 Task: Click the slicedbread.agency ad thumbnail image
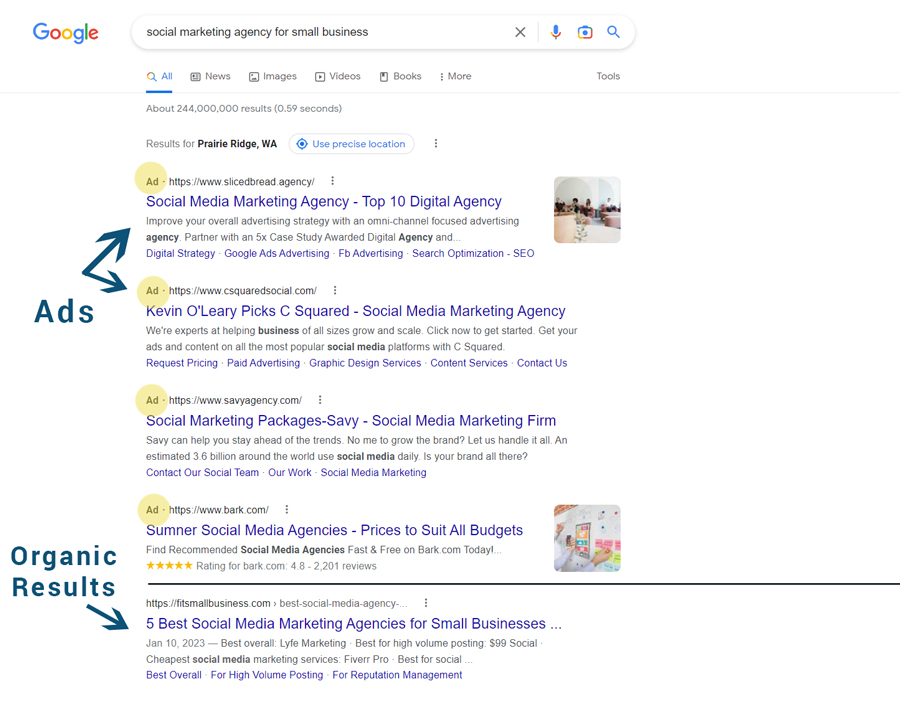(587, 210)
